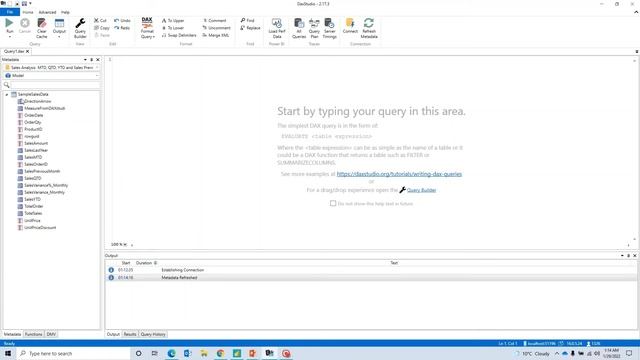Pin the Metadata panel
This screenshot has width=640, height=360.
point(91,60)
